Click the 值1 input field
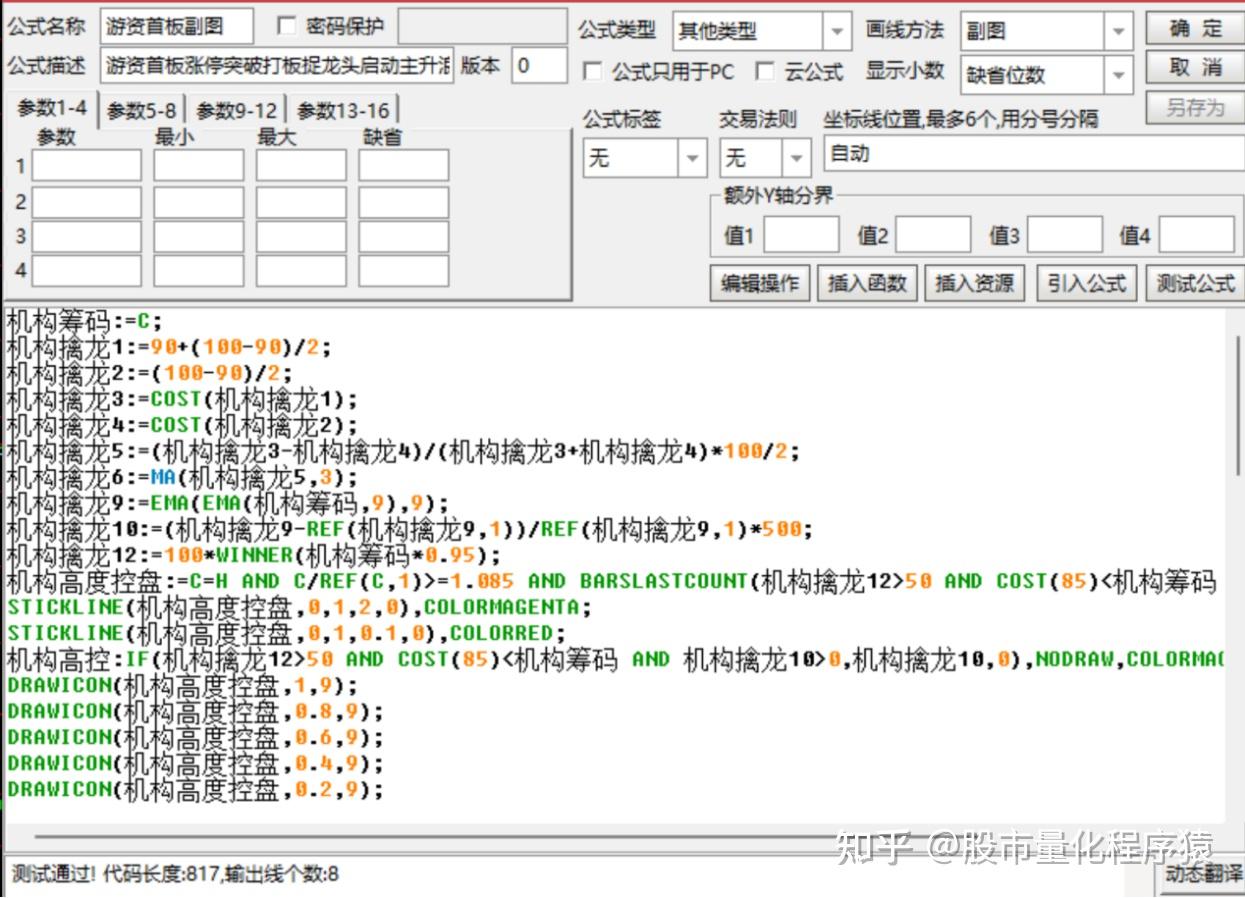This screenshot has height=898, width=1245. 801,235
